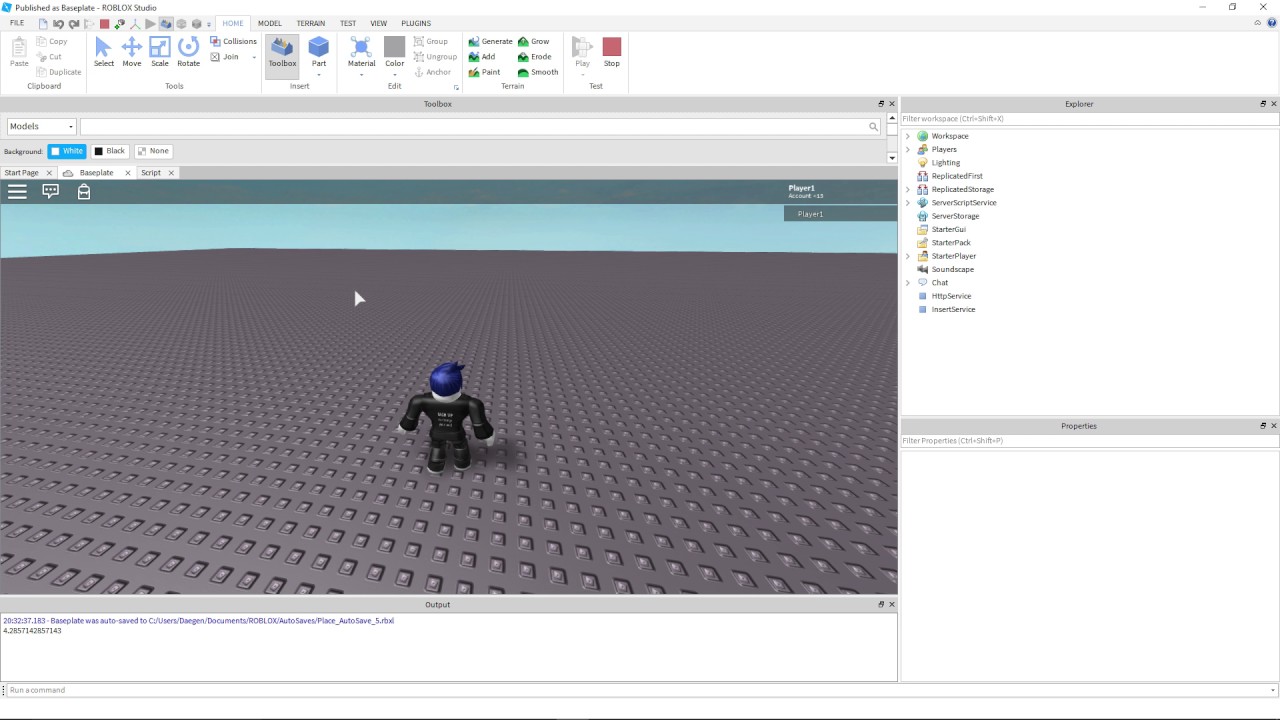This screenshot has width=1280, height=720.
Task: Choose the terrain Erode tool
Action: pos(535,57)
